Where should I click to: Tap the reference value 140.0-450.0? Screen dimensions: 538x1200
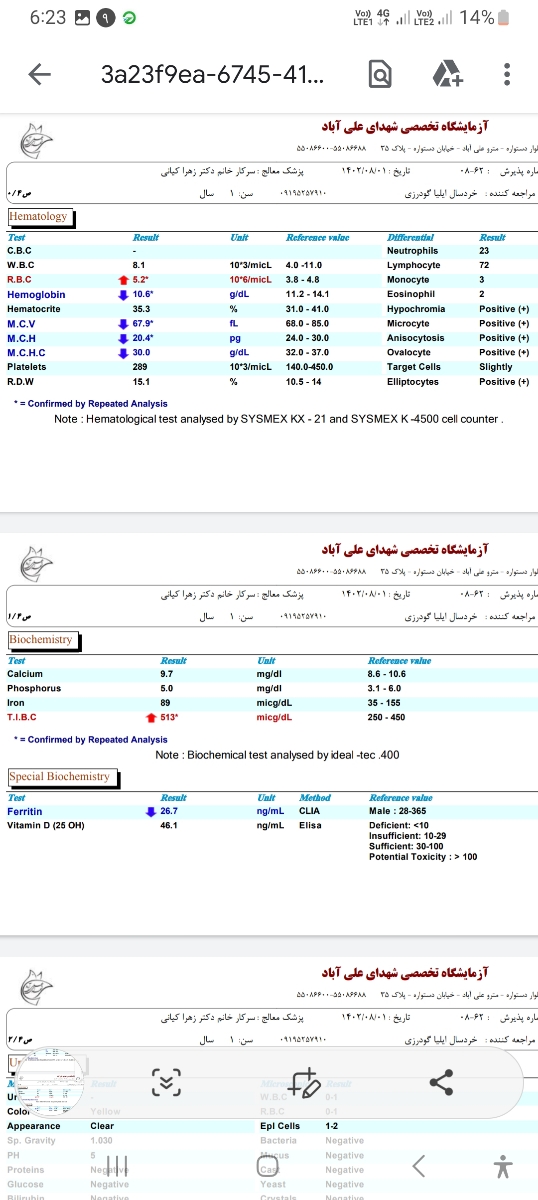point(308,367)
